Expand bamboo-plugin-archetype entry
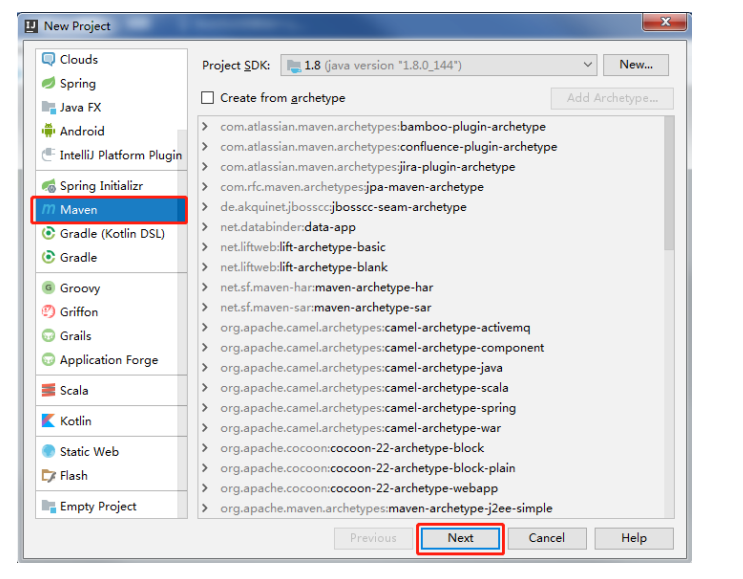 205,127
